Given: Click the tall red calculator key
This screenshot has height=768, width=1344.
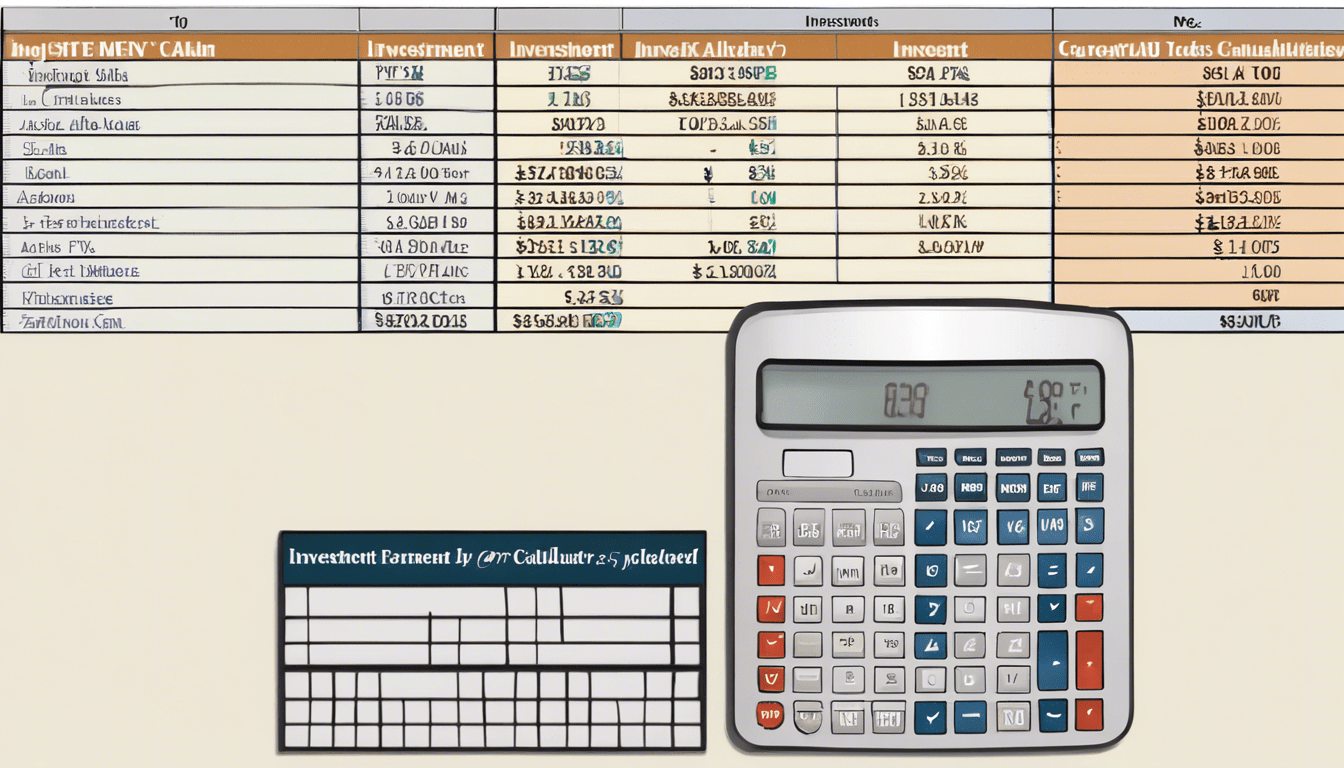Looking at the screenshot, I should coord(1089,659).
